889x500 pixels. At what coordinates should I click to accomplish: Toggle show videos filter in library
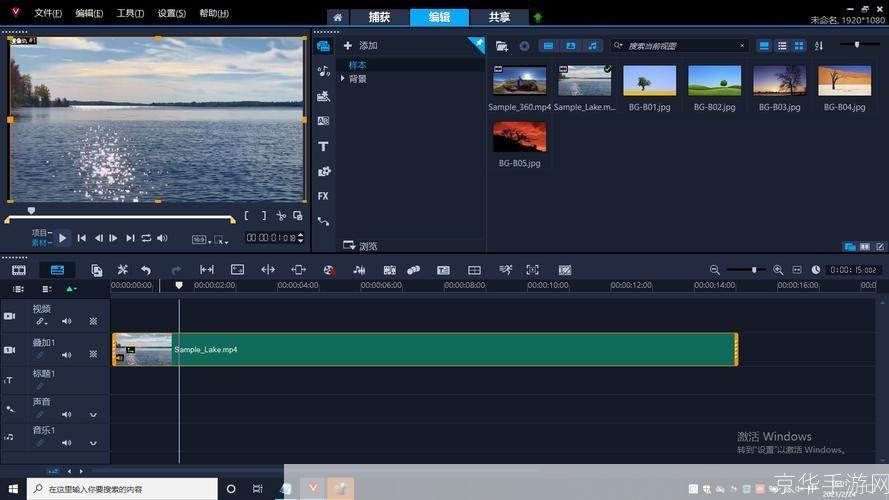pos(548,46)
